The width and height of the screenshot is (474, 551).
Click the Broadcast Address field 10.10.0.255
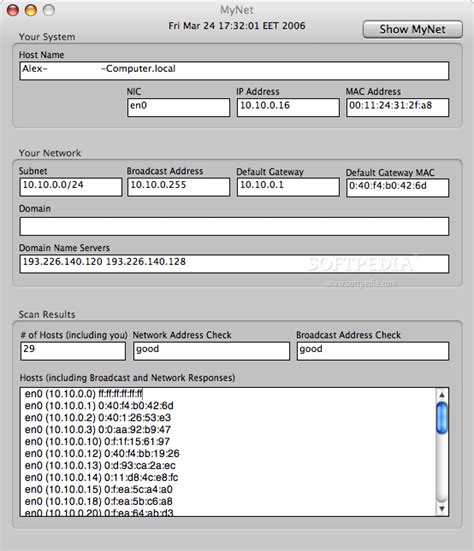(x=178, y=187)
